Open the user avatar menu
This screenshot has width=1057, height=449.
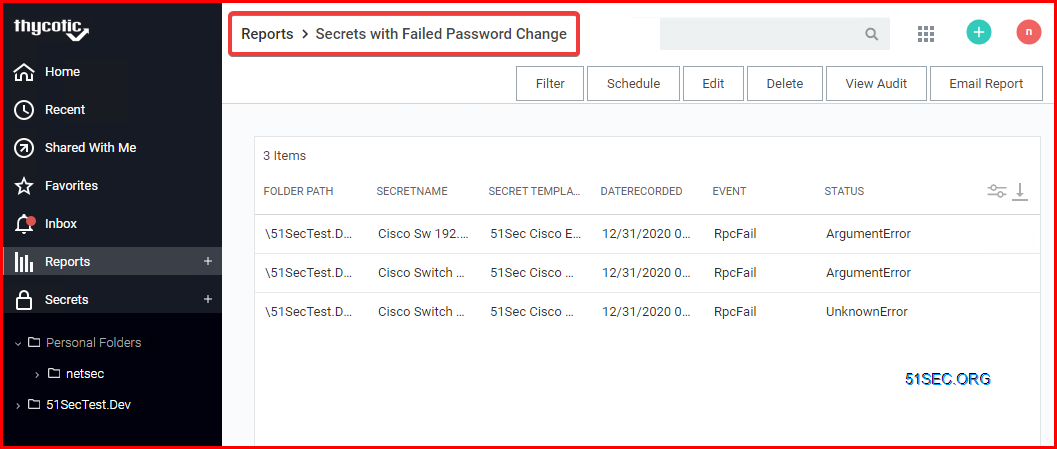1029,32
